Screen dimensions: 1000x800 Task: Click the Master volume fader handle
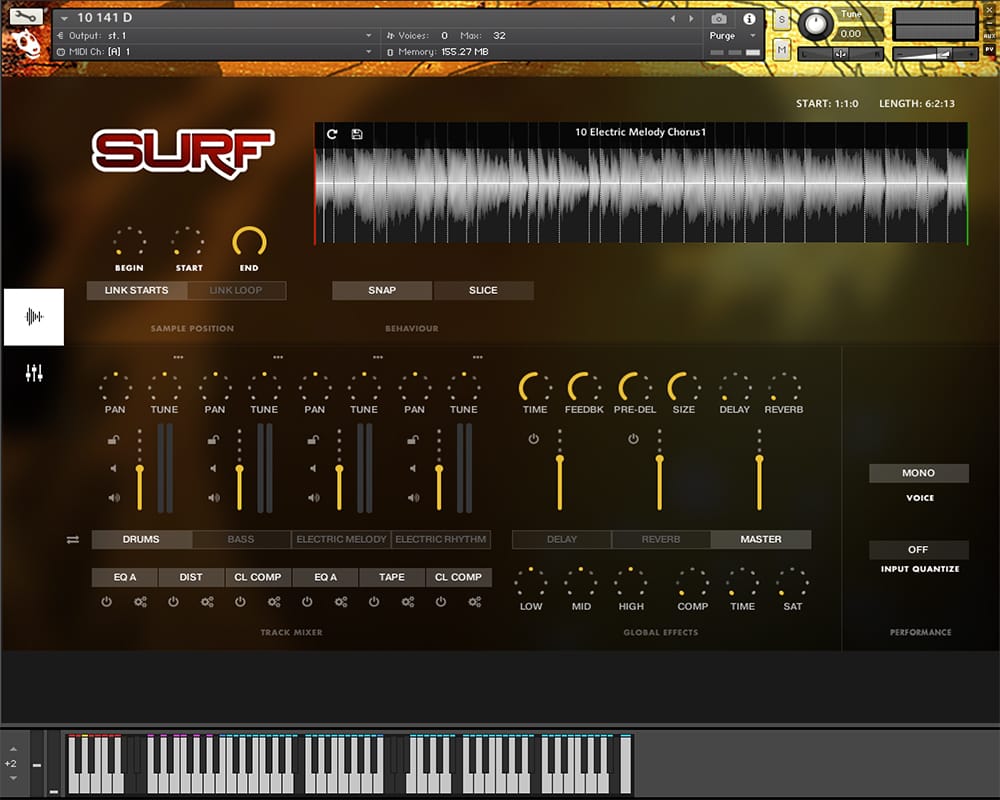tap(759, 461)
